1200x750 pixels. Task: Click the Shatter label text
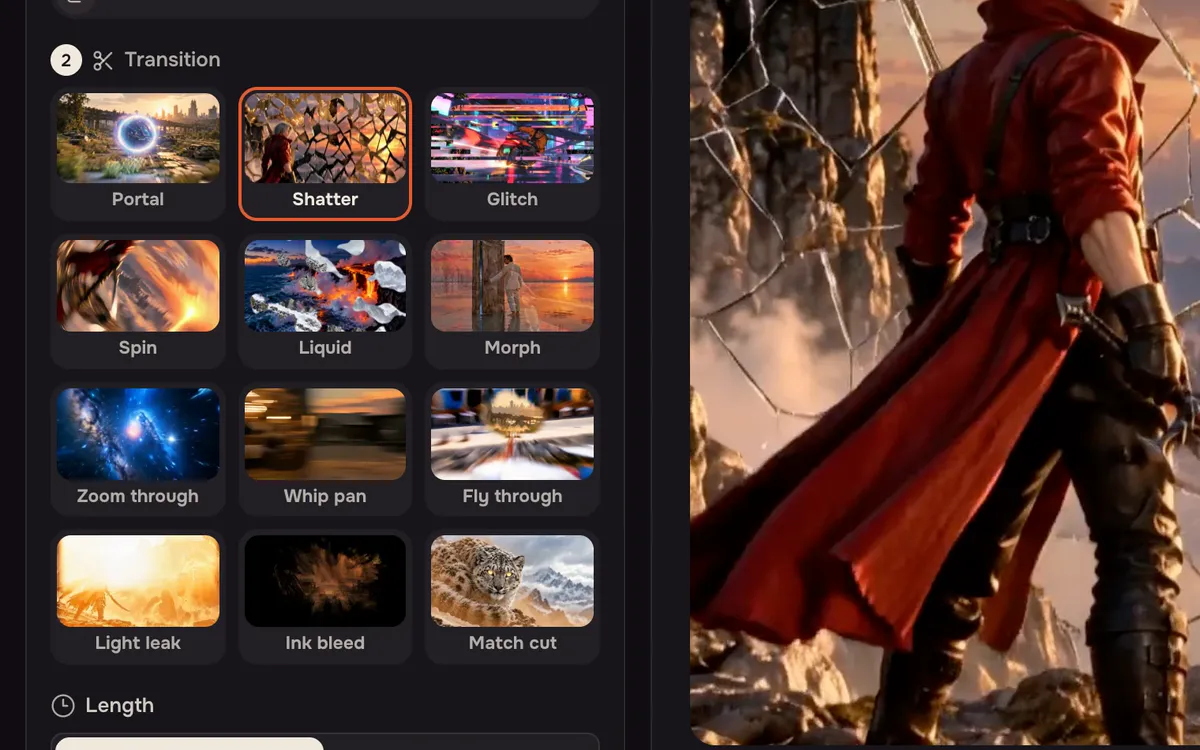pyautogui.click(x=325, y=199)
